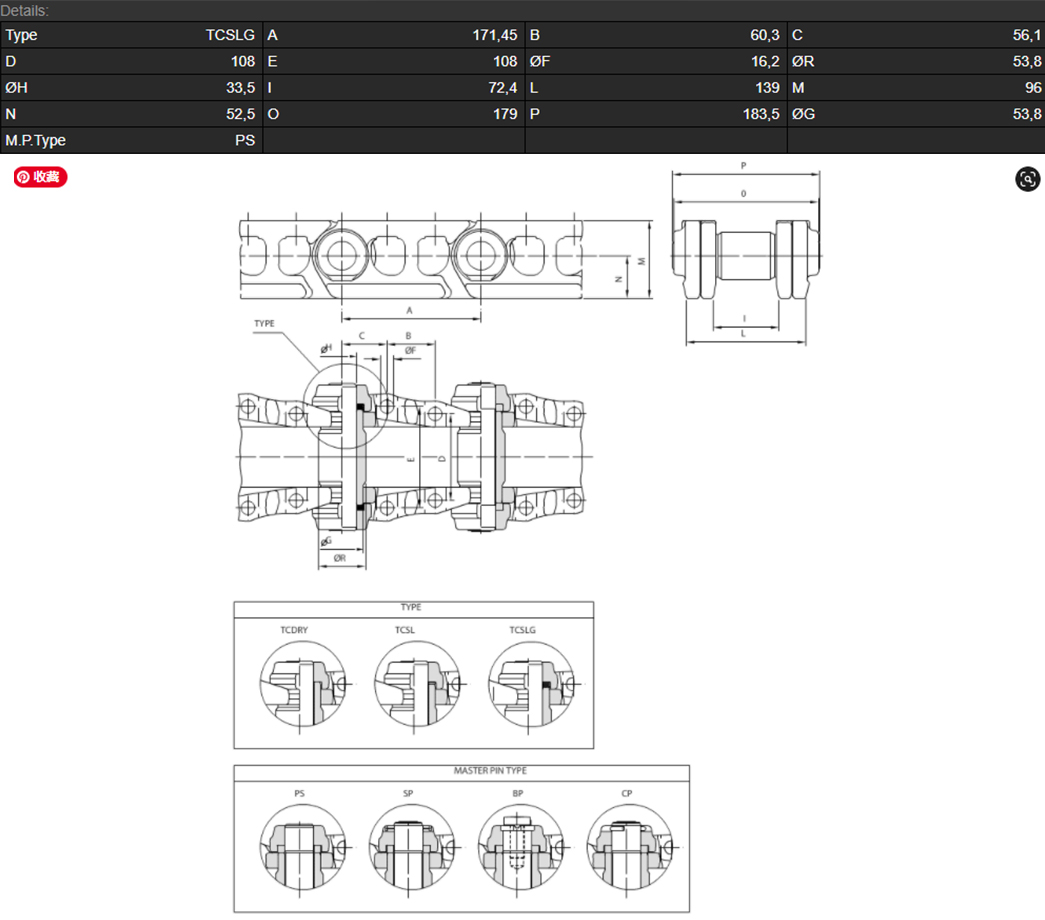Select the M.P.Type PS table row

click(131, 141)
